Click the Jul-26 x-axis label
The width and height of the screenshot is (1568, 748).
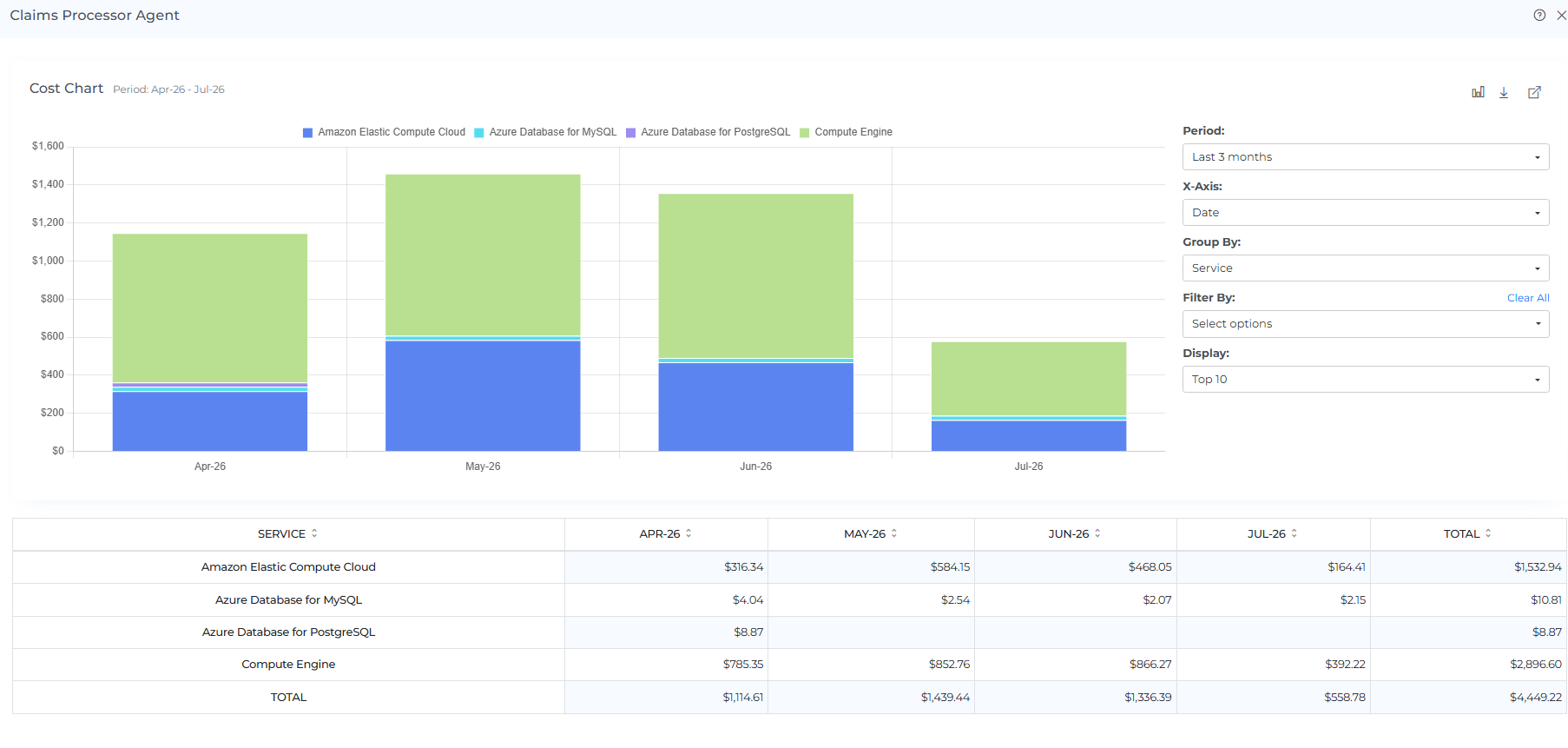(1029, 467)
